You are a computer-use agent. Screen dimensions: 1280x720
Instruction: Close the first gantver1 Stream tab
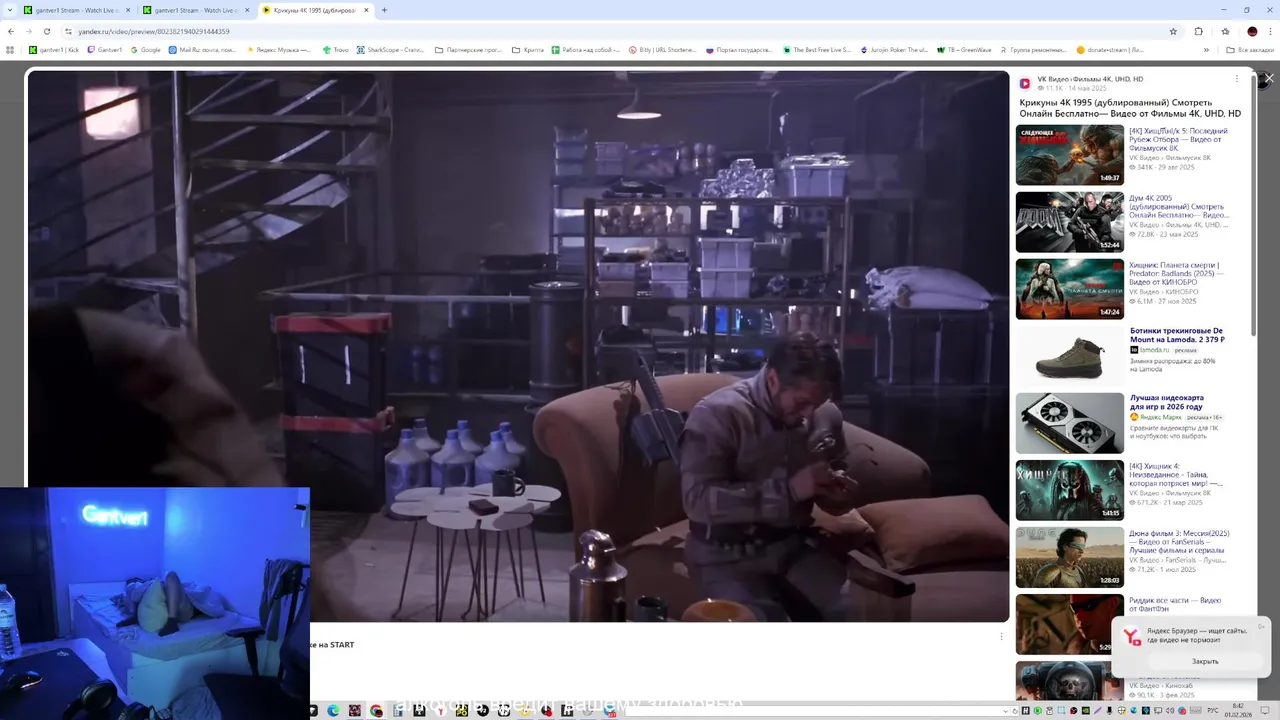[x=128, y=10]
